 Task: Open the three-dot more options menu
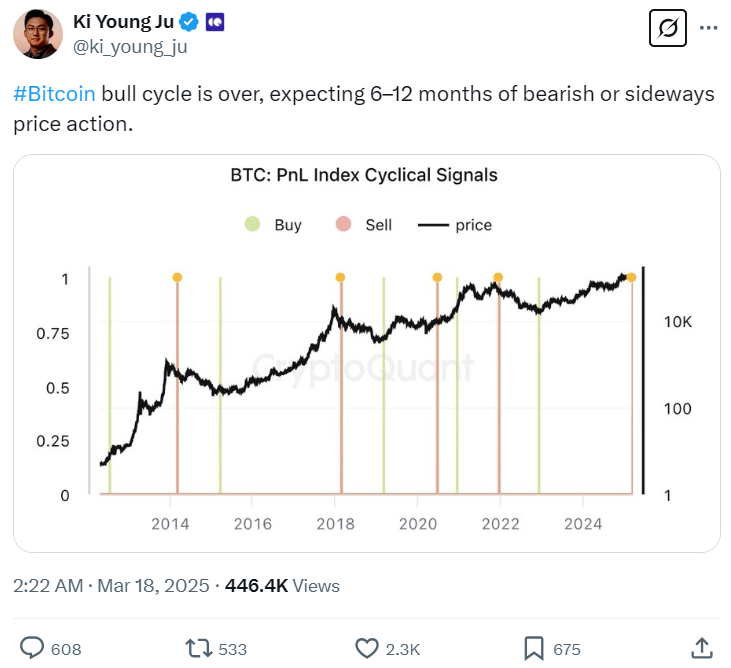709,29
